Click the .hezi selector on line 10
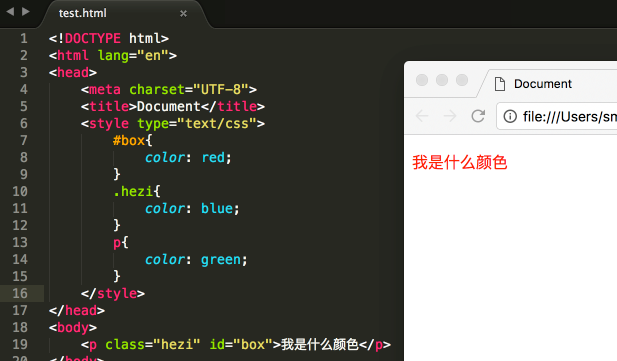This screenshot has width=617, height=361. tap(133, 191)
